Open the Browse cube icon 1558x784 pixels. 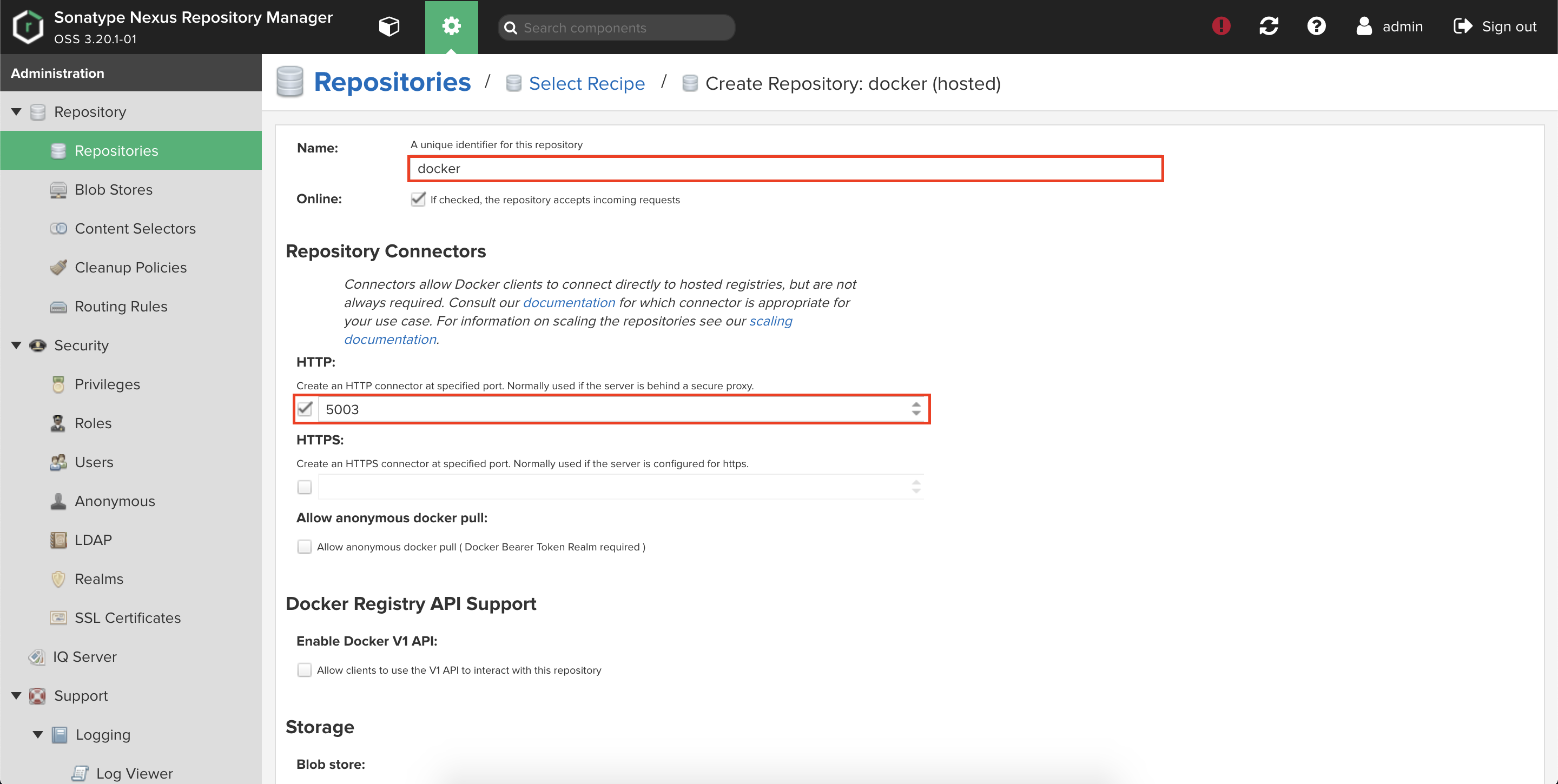[x=389, y=26]
